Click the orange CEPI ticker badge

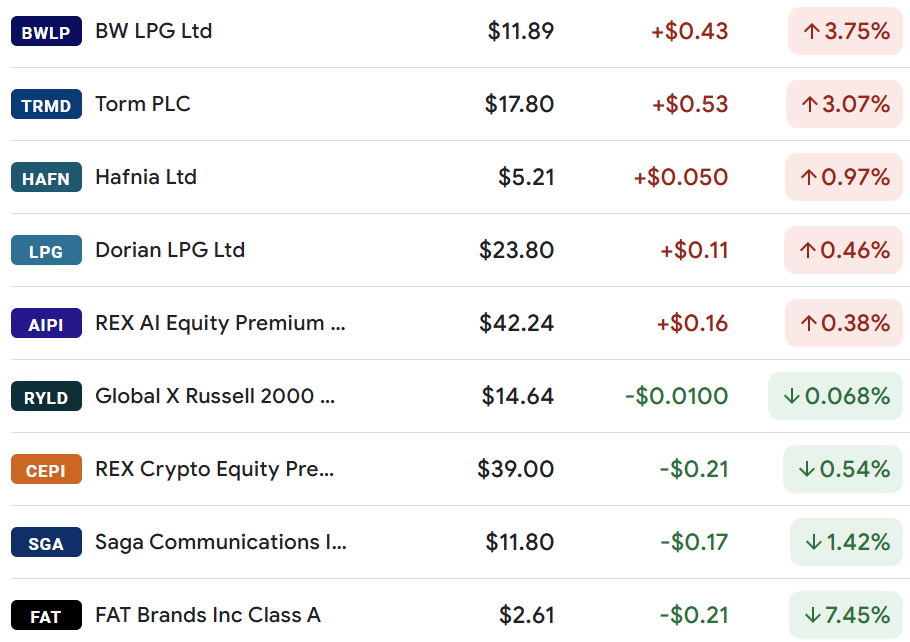click(x=46, y=469)
